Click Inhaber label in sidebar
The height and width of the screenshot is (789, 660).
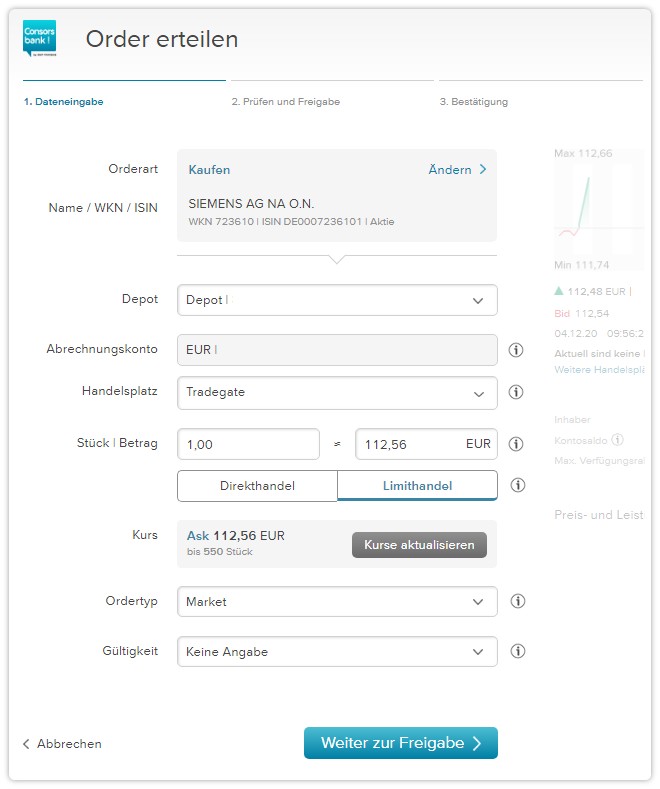click(x=572, y=420)
